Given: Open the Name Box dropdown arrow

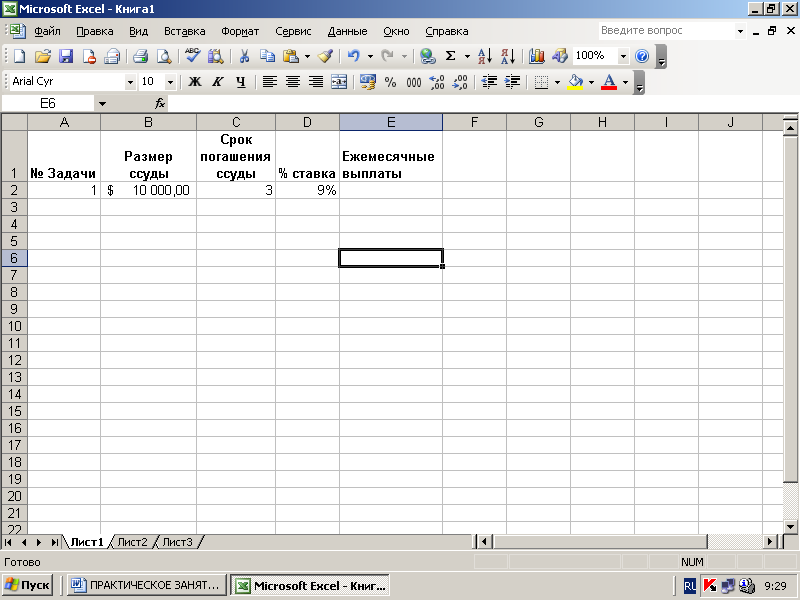Looking at the screenshot, I should tap(102, 104).
